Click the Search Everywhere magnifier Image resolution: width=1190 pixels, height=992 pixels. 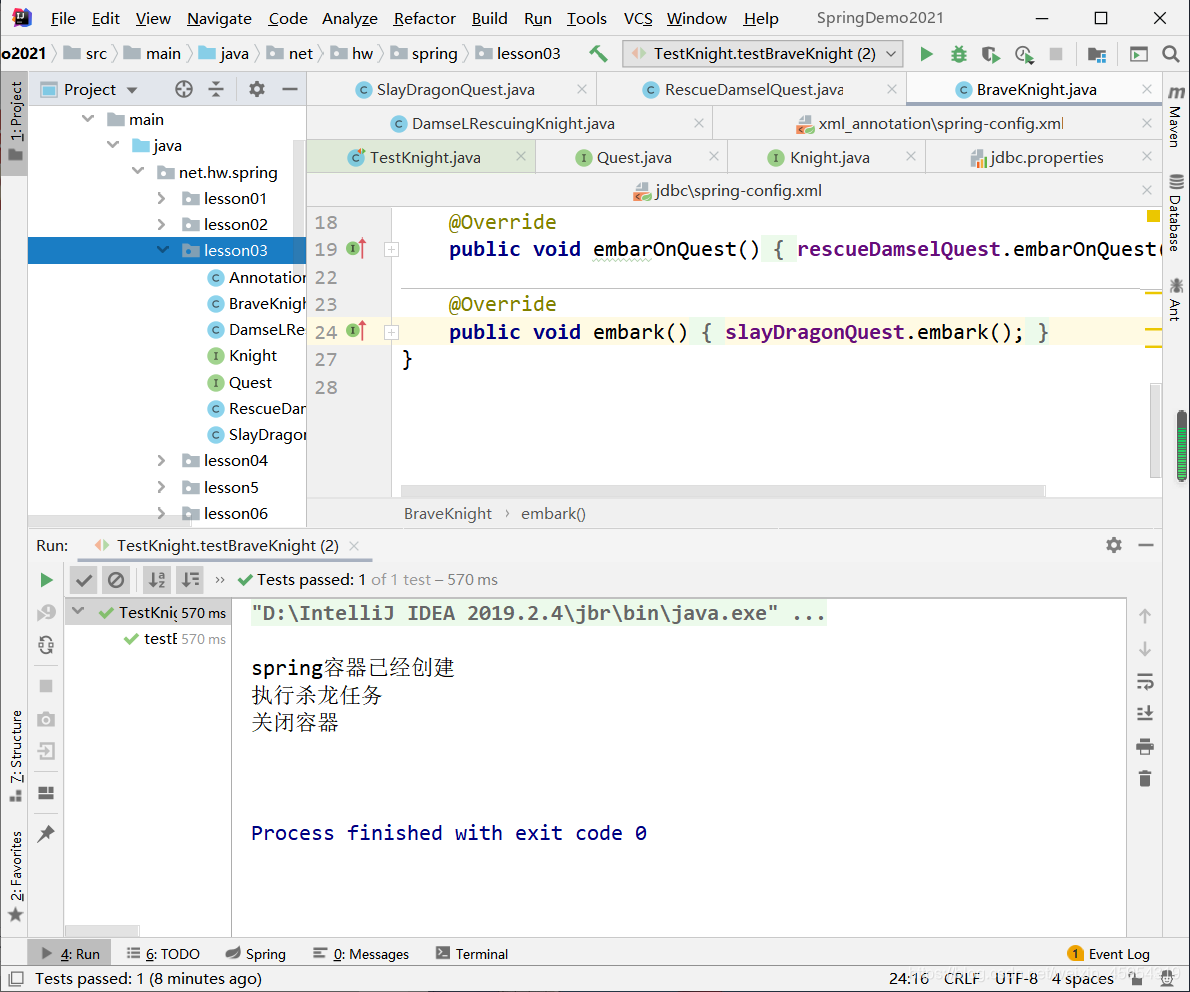(1171, 54)
